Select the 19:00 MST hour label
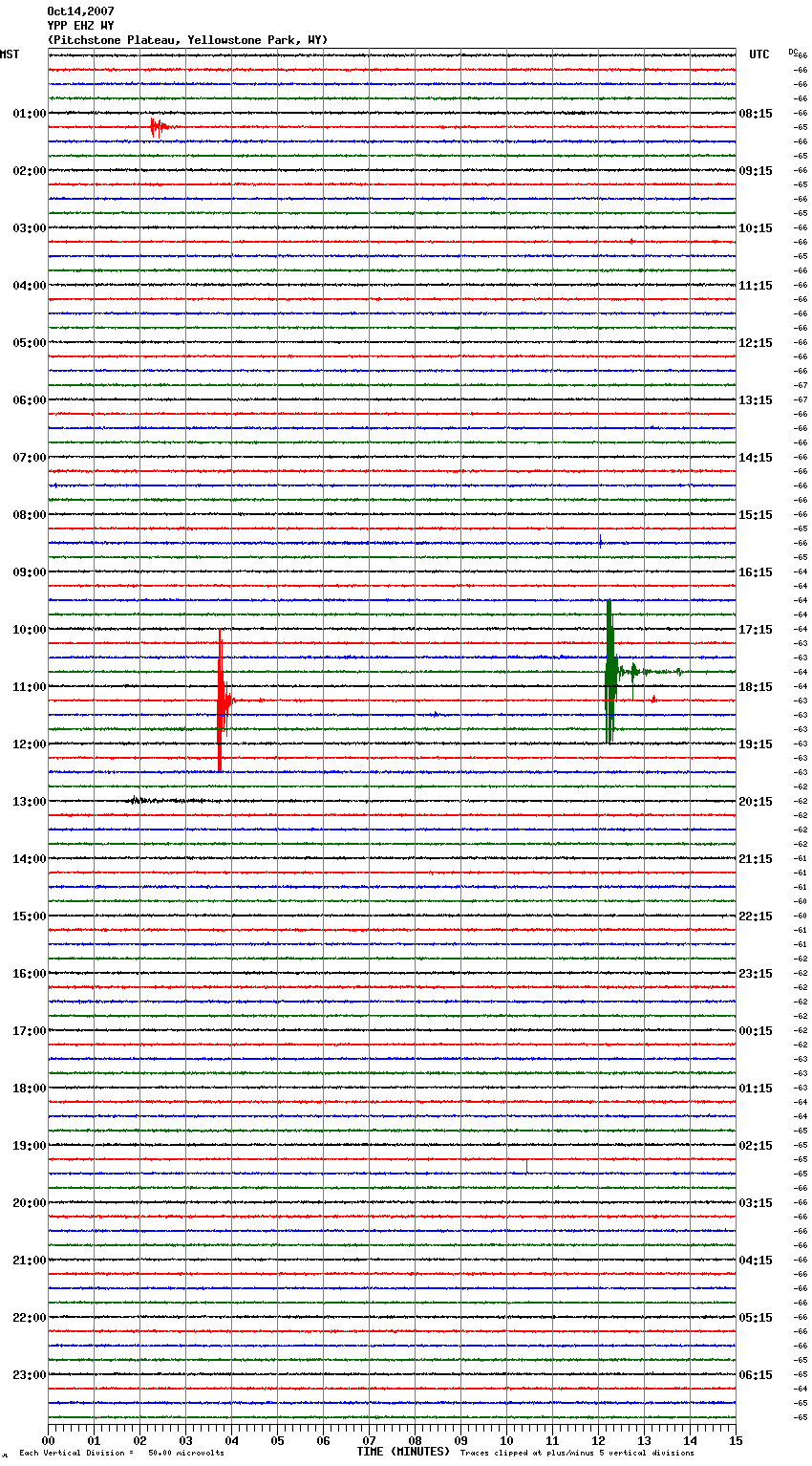This screenshot has width=812, height=1466. pos(29,1146)
